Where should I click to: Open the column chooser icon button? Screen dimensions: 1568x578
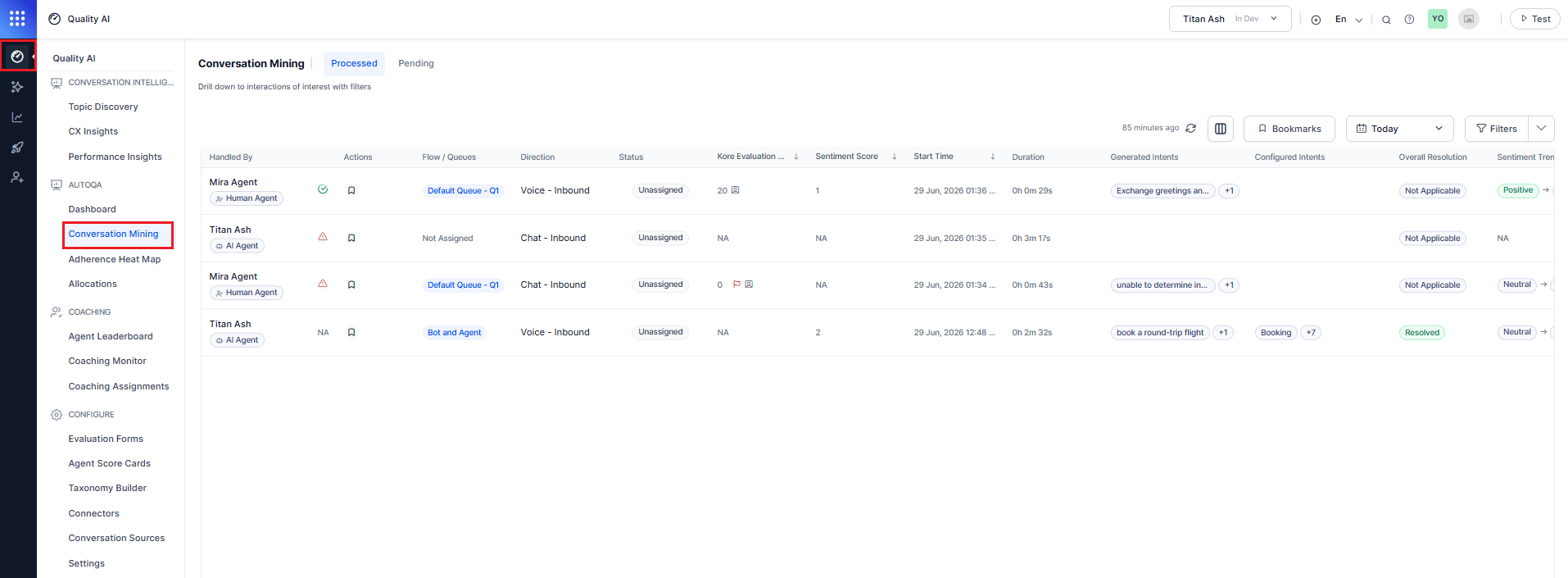pyautogui.click(x=1221, y=129)
